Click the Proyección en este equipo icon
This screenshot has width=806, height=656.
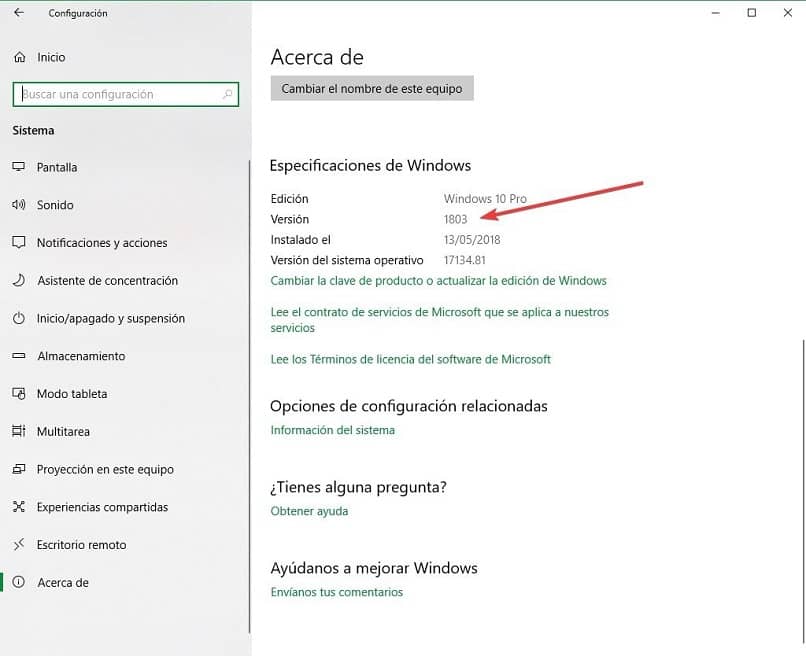pyautogui.click(x=19, y=469)
